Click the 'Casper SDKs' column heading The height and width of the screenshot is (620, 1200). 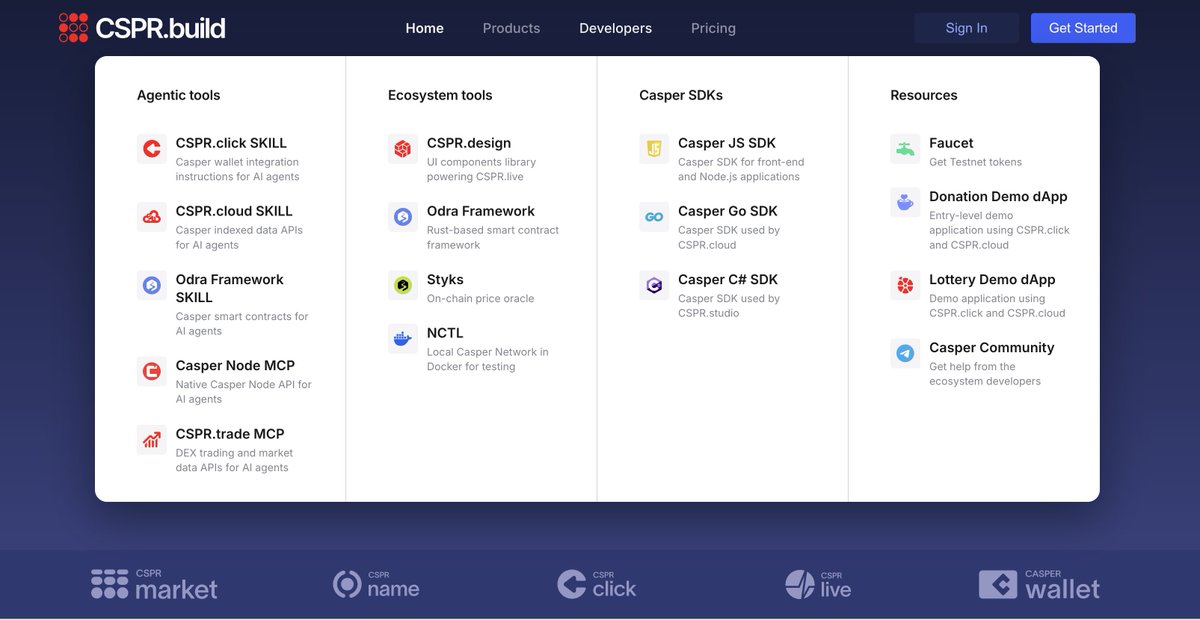click(x=681, y=95)
